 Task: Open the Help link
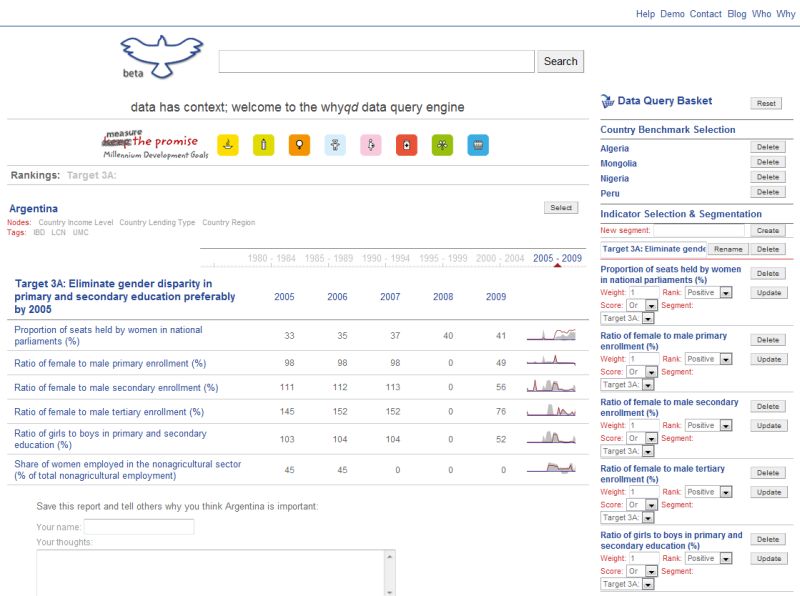click(x=645, y=14)
